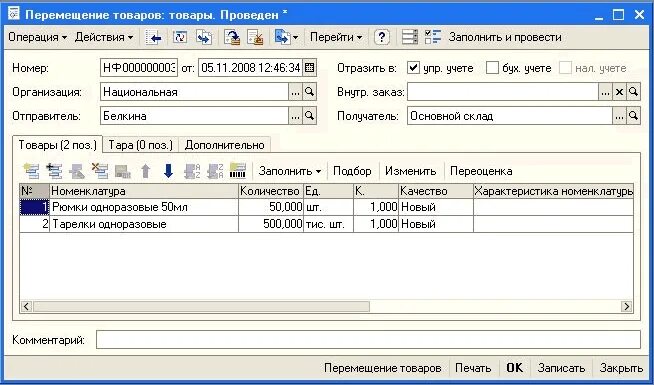Move row up with gray arrow
The width and height of the screenshot is (654, 385).
(146, 171)
